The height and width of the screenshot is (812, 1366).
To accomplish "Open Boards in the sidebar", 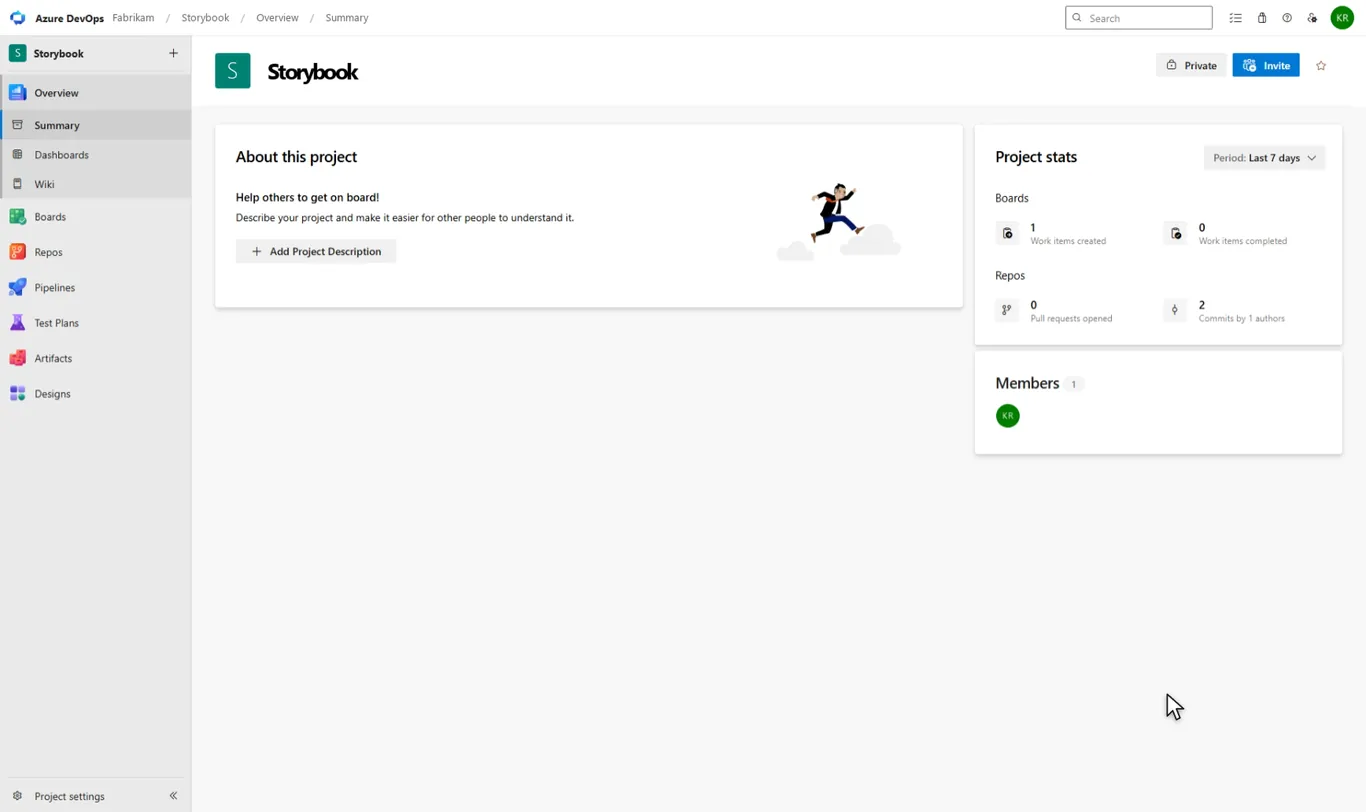I will pyautogui.click(x=95, y=217).
